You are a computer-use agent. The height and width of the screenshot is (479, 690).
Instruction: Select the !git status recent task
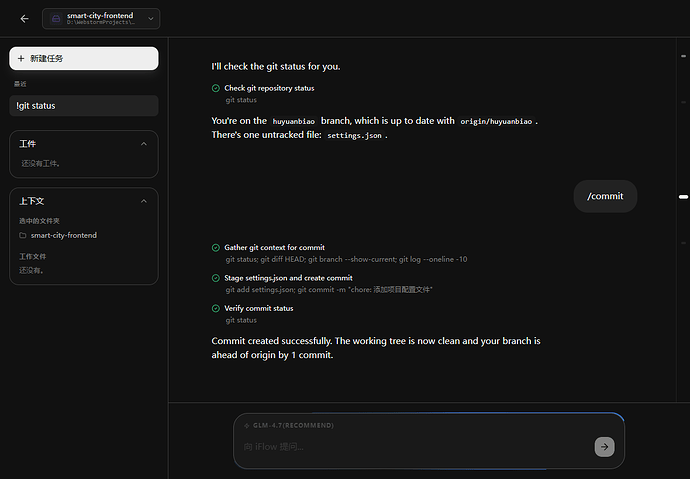84,105
